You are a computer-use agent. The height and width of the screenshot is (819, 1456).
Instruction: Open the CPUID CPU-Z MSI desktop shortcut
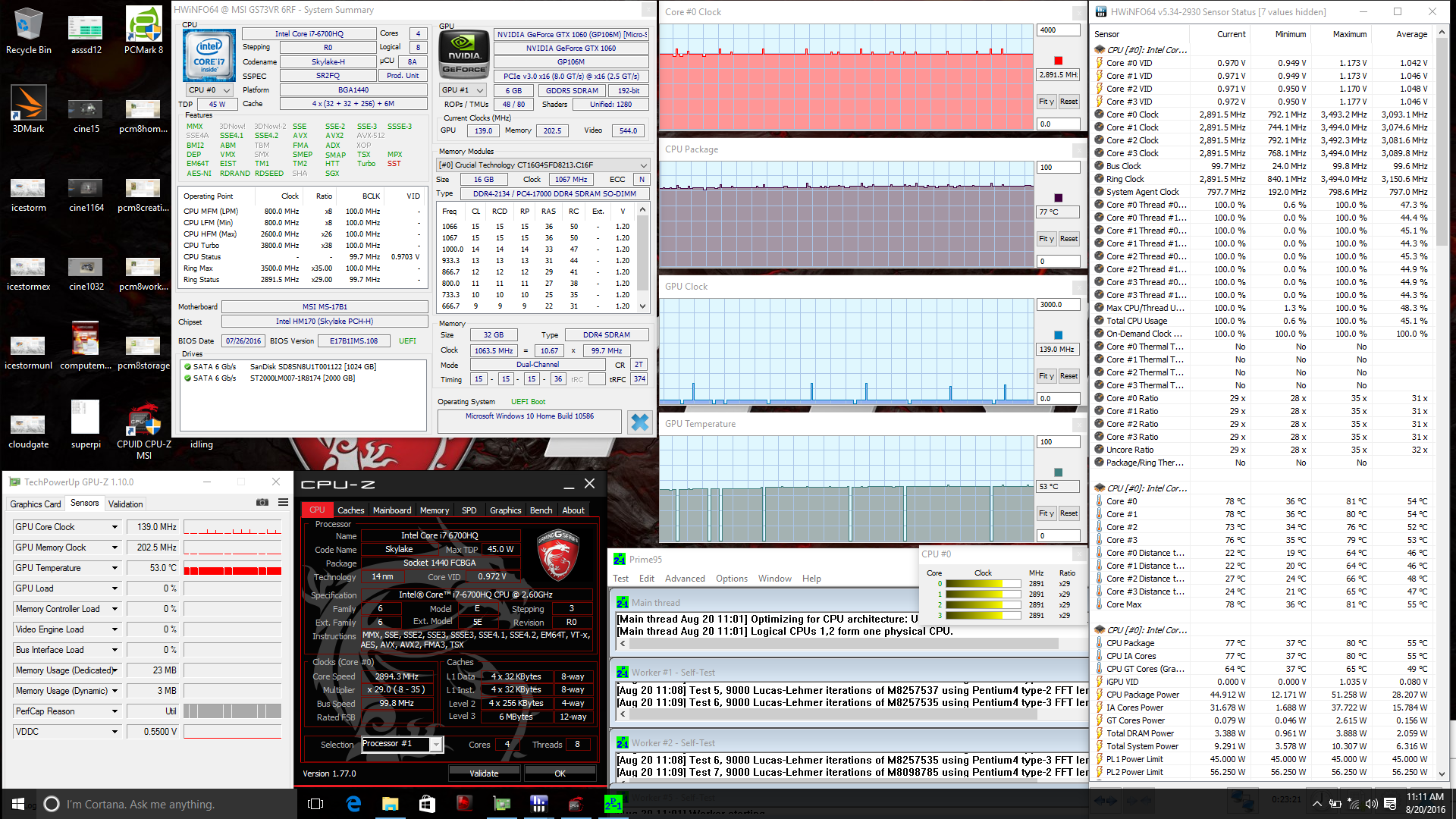coord(143,430)
